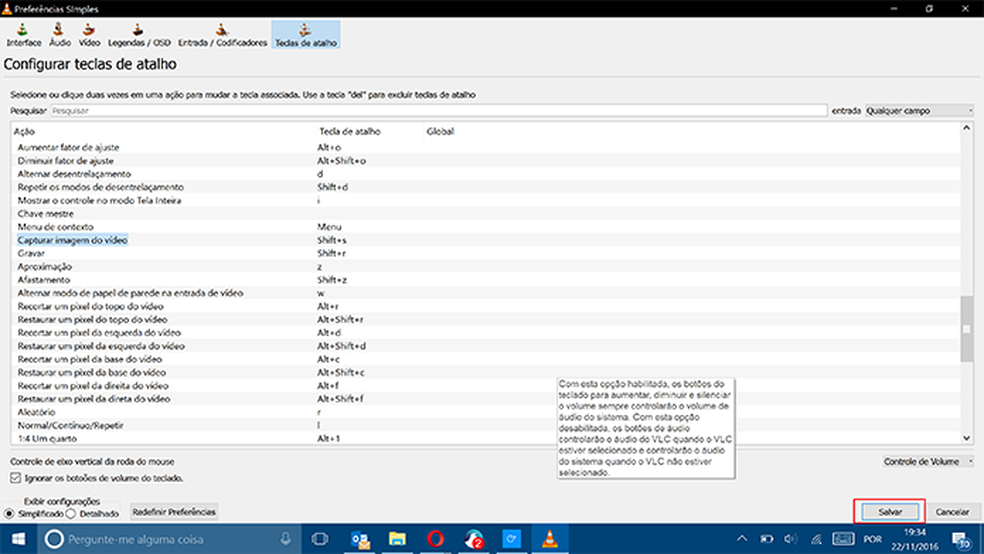Screen dimensions: 984x554
Task: Select the 'Capturar imagem do vídeo' action row
Action: pyautogui.click(x=73, y=240)
